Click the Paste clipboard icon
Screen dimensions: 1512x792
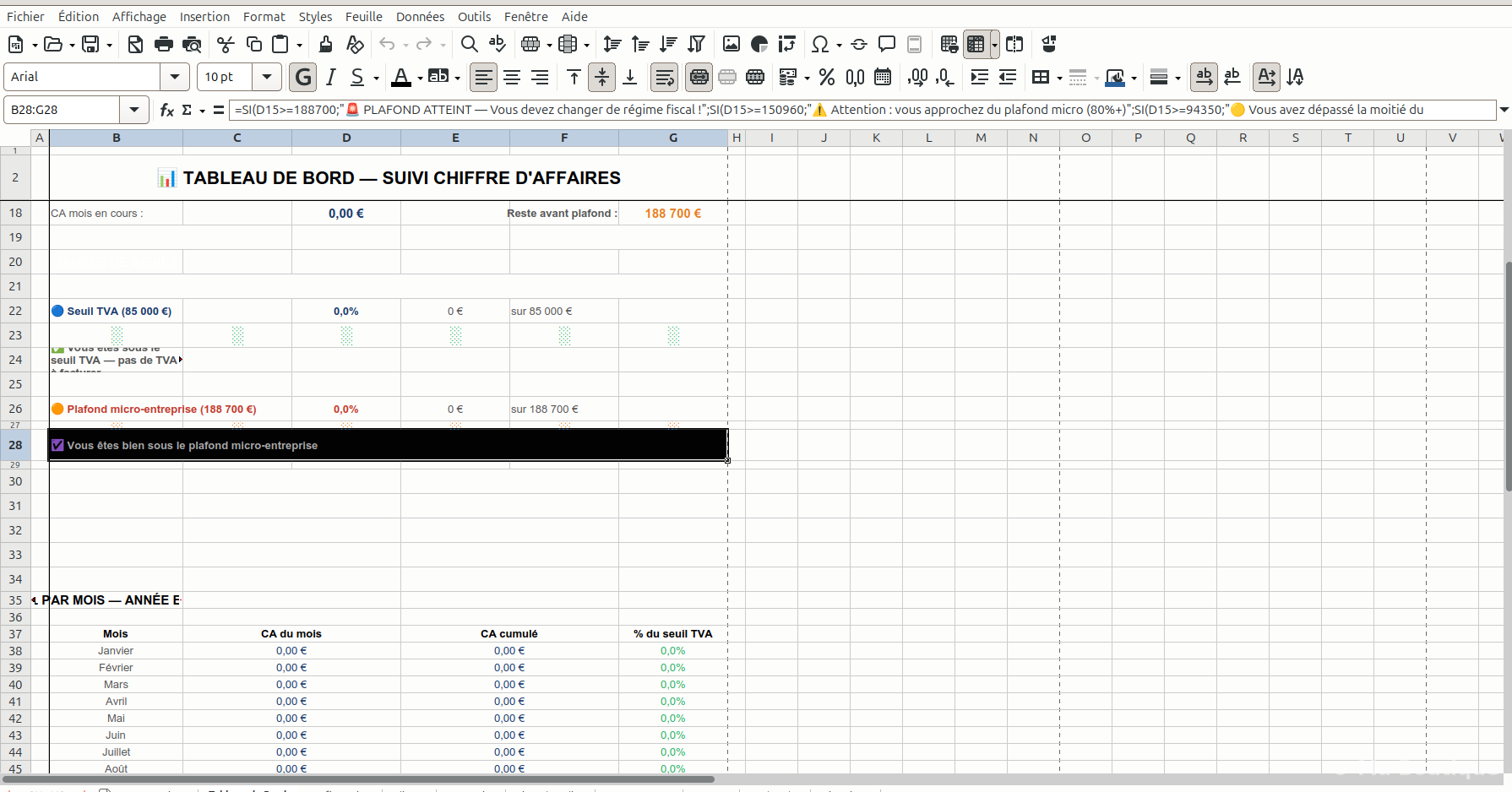[280, 44]
